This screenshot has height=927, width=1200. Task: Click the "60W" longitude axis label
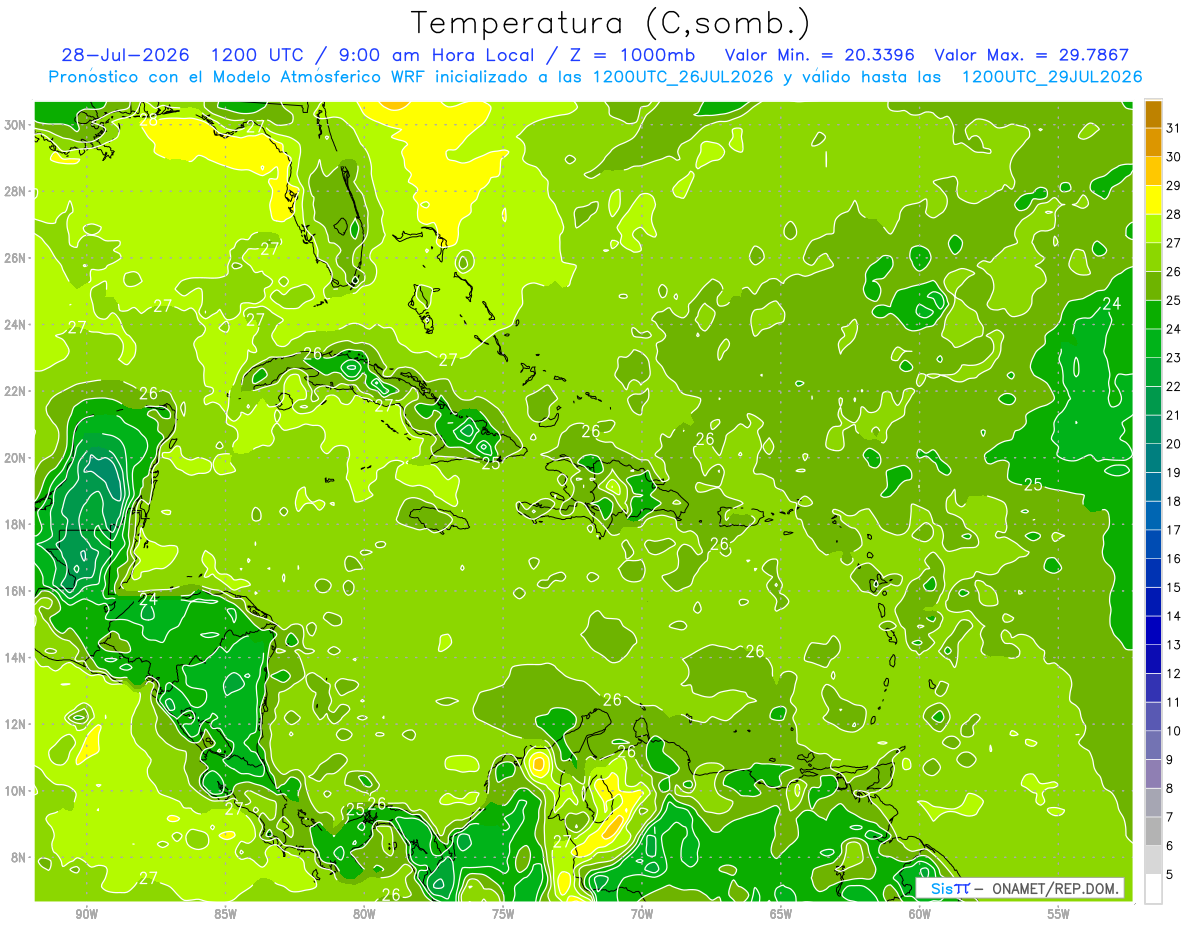point(920,914)
